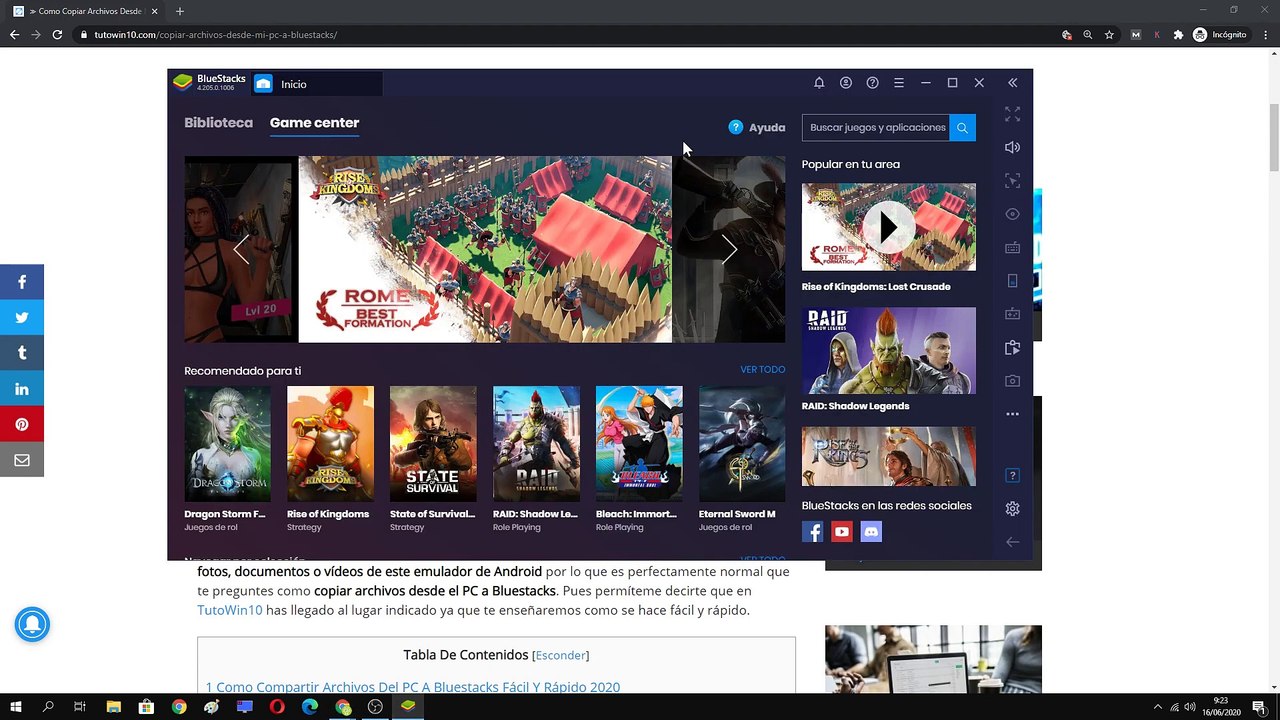Switch to the Biblioteca tab
Screen dimensions: 1280x720
pyautogui.click(x=218, y=123)
